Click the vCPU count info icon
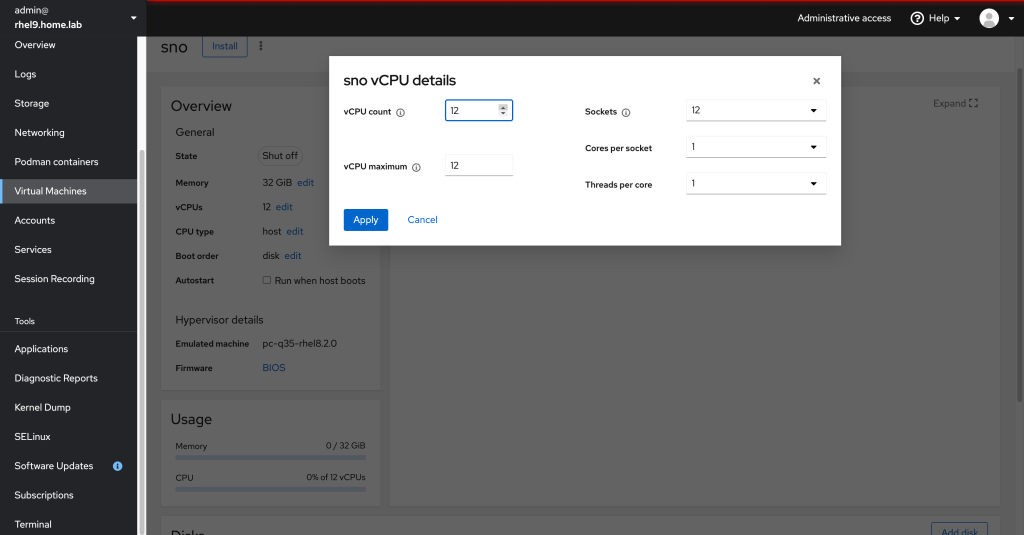 [401, 113]
